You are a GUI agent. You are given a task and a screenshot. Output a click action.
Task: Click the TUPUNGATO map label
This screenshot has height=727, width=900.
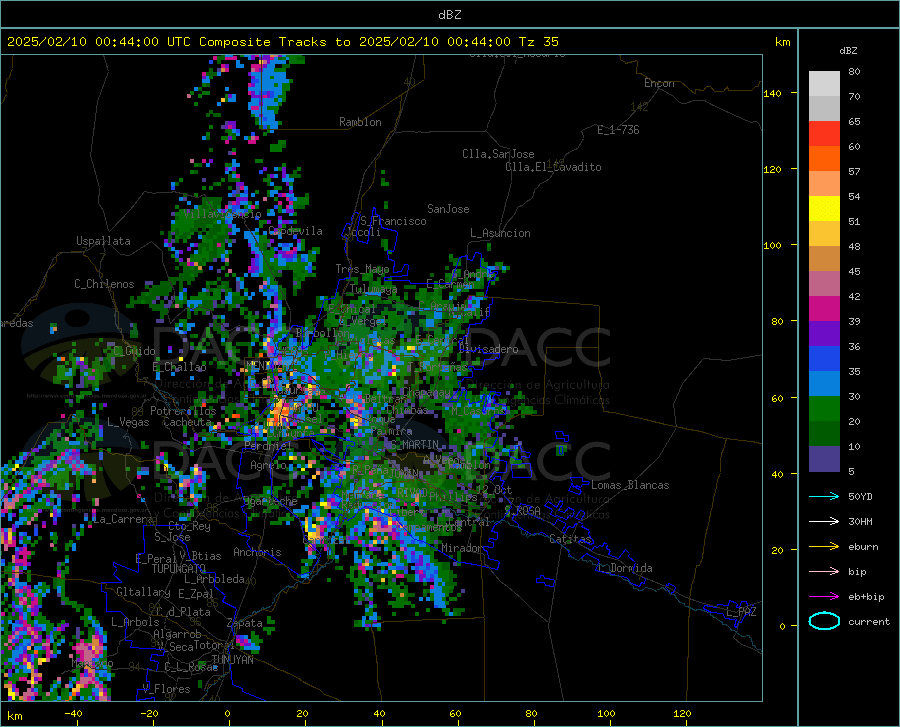tap(179, 569)
